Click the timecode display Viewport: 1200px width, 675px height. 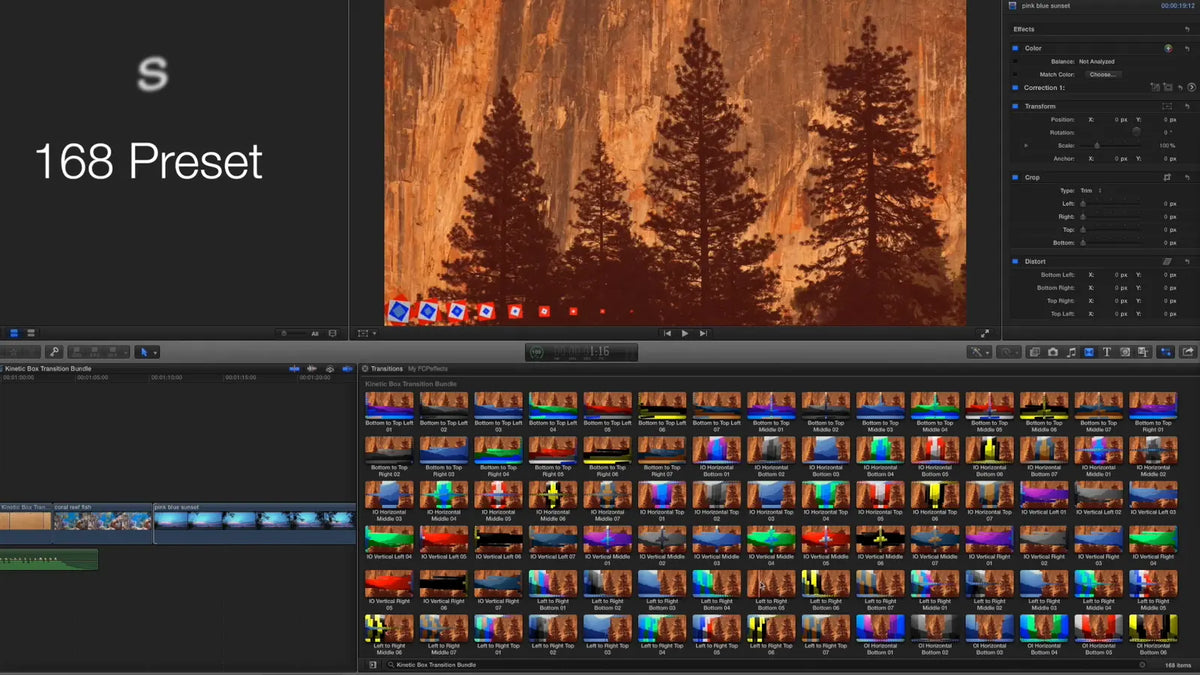coord(582,352)
